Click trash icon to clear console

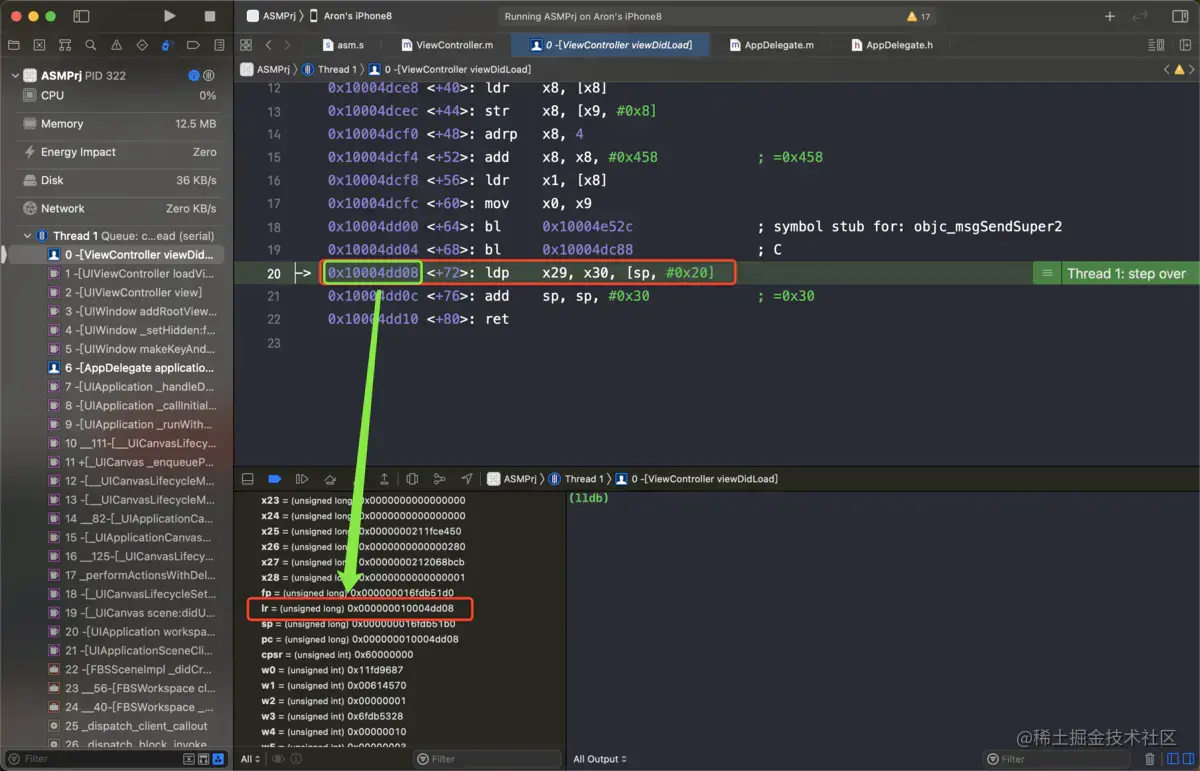tap(1149, 759)
